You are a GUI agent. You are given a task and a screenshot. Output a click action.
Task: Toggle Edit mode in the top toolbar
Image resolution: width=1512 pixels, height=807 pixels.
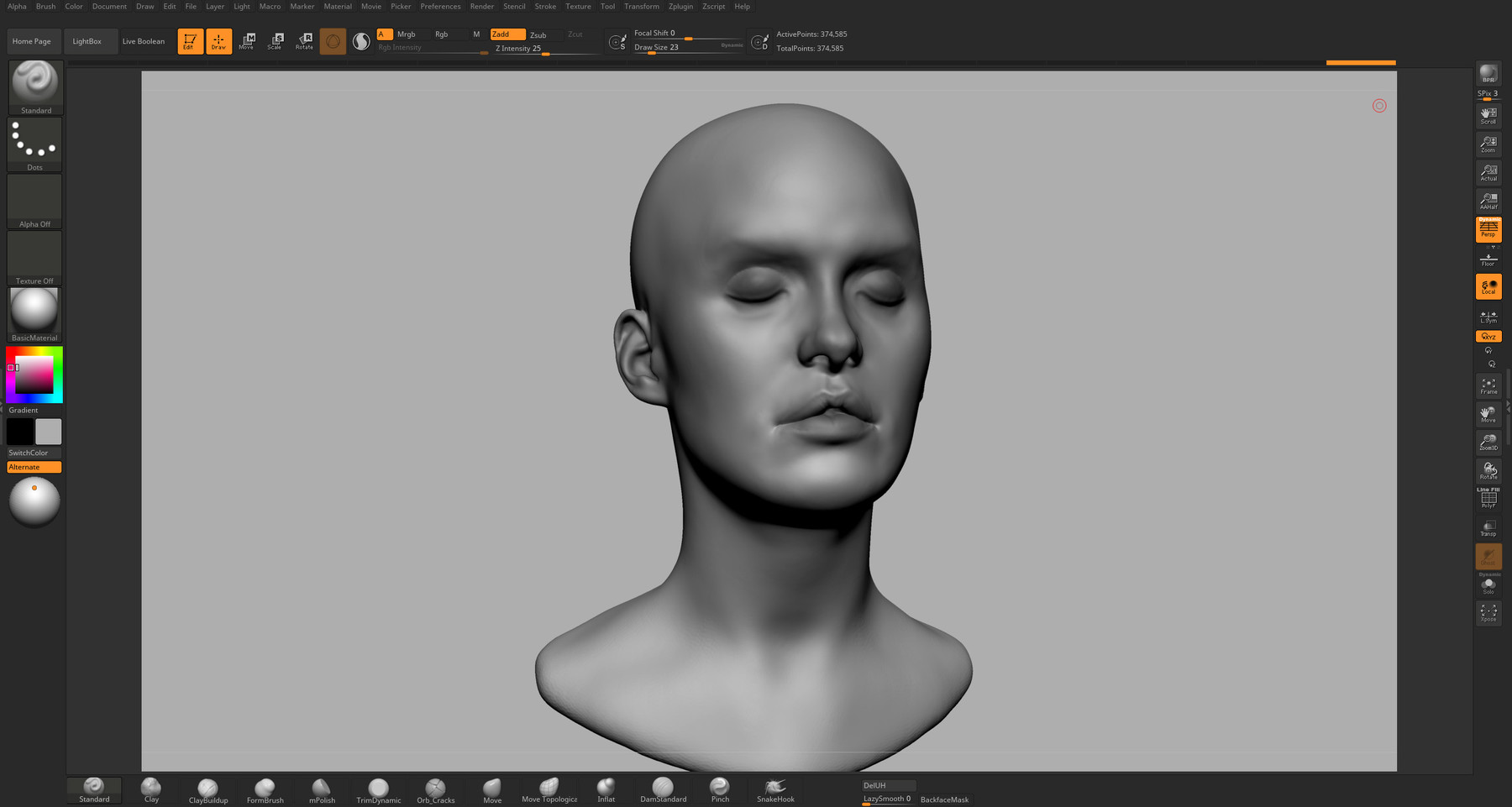click(x=190, y=40)
